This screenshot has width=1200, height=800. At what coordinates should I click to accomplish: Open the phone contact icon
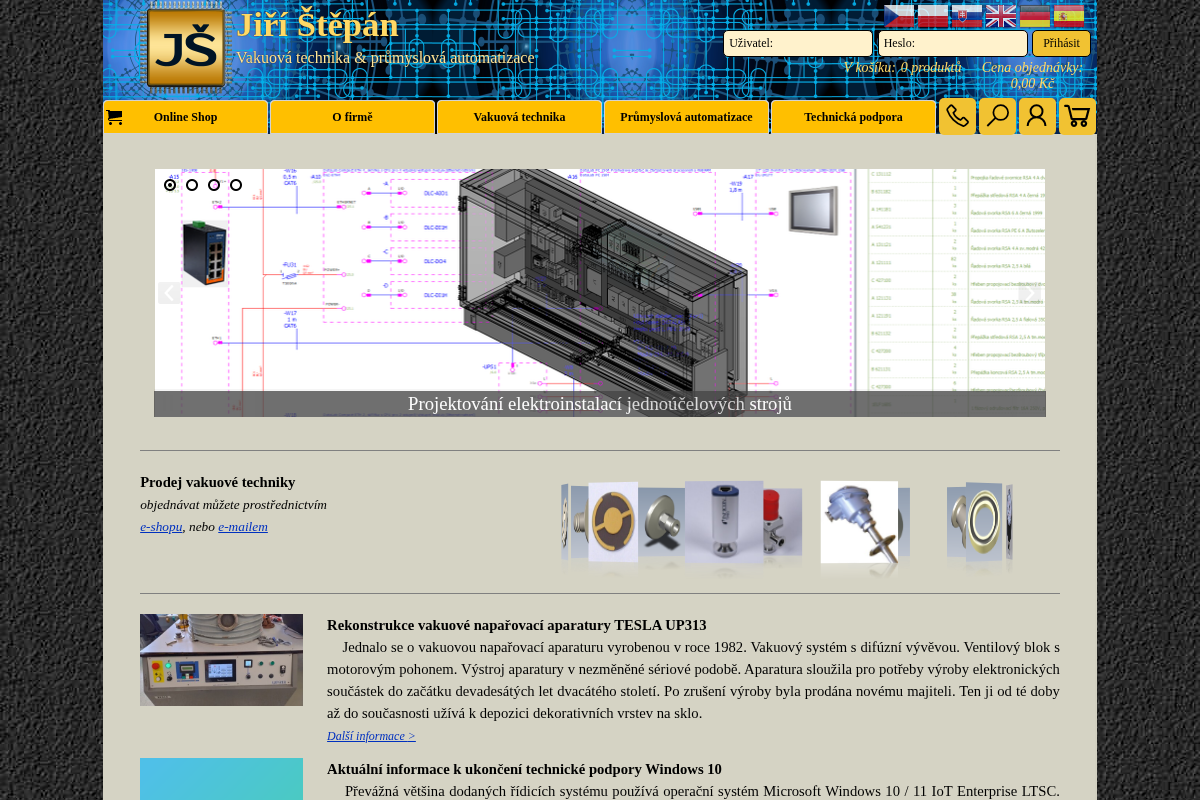pyautogui.click(x=957, y=116)
